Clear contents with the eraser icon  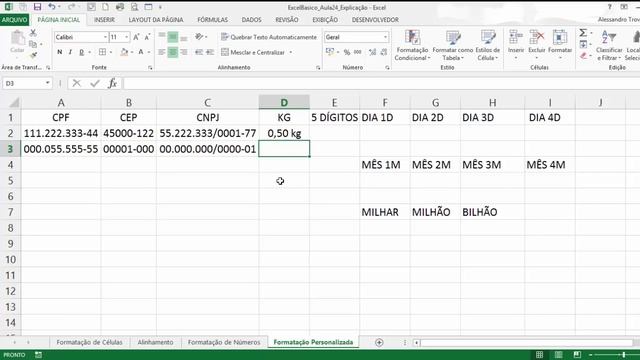(x=583, y=56)
